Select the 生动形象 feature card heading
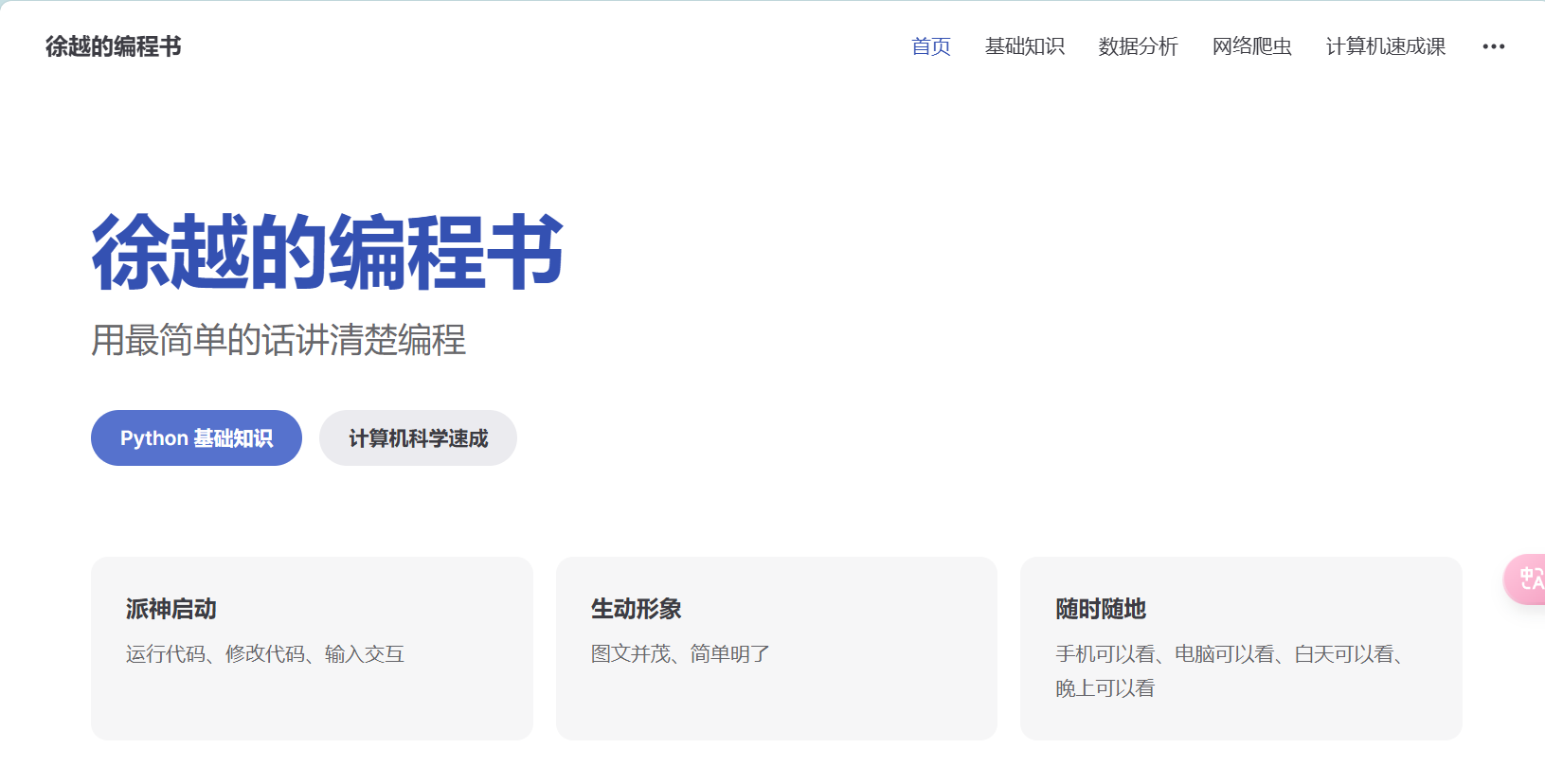 (637, 609)
